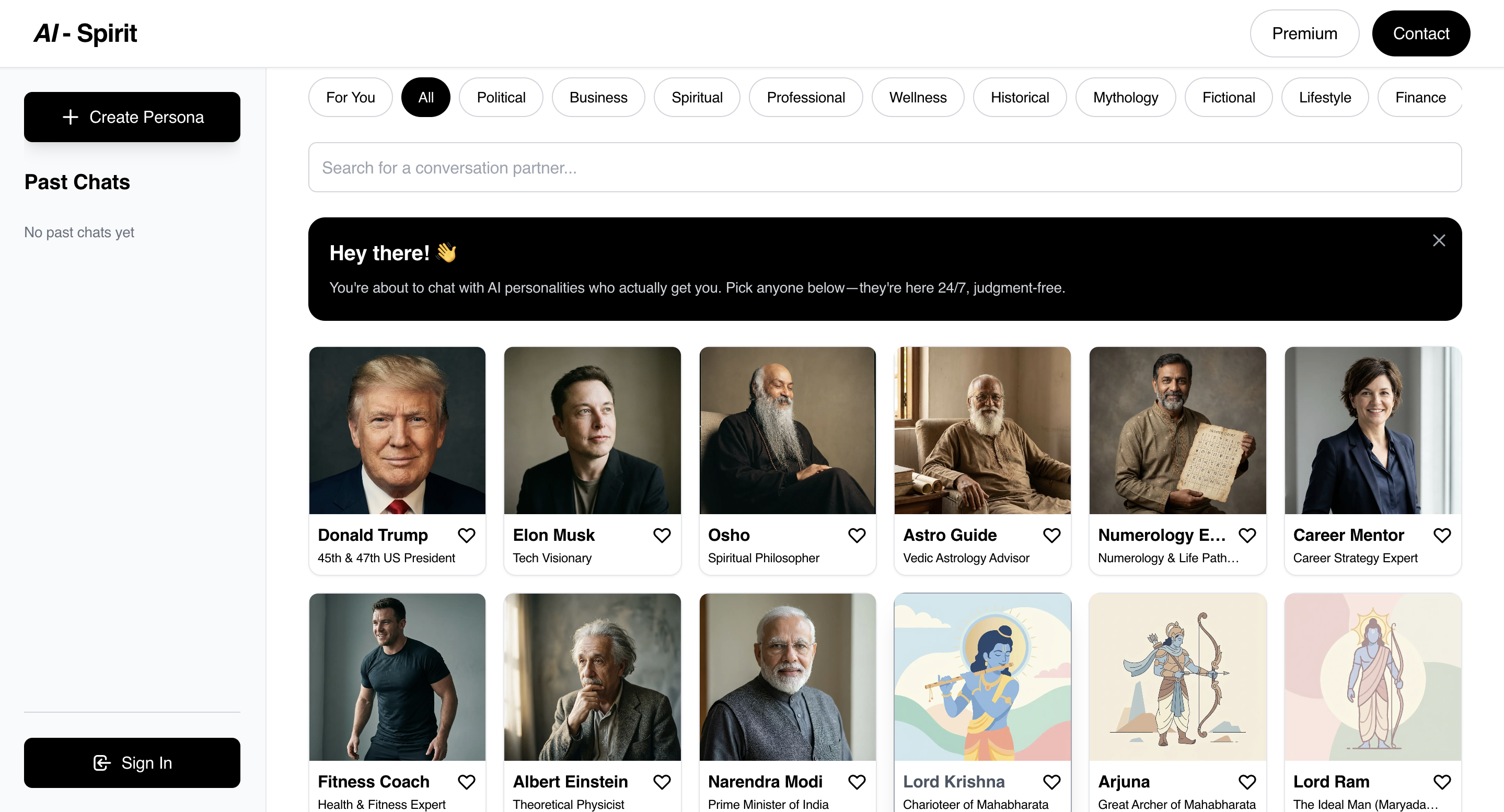Open the Numerology Expert portrait thumbnail
The image size is (1504, 812).
(1177, 431)
